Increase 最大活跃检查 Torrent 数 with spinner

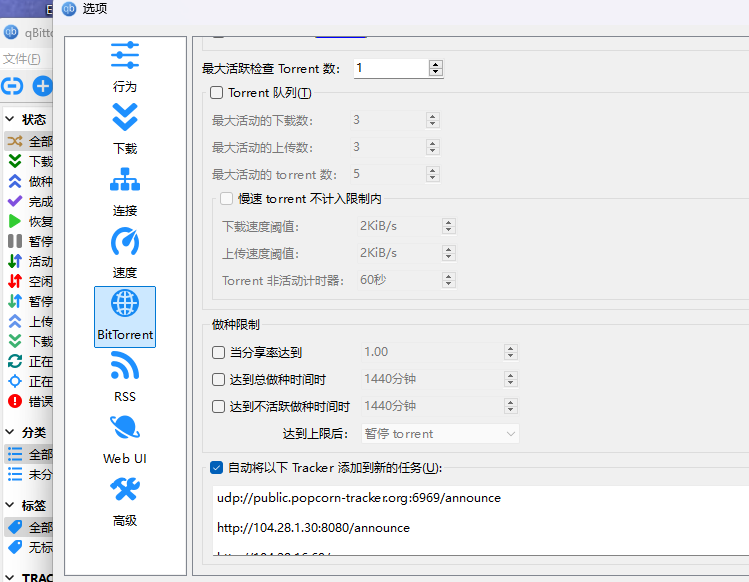pyautogui.click(x=435, y=64)
